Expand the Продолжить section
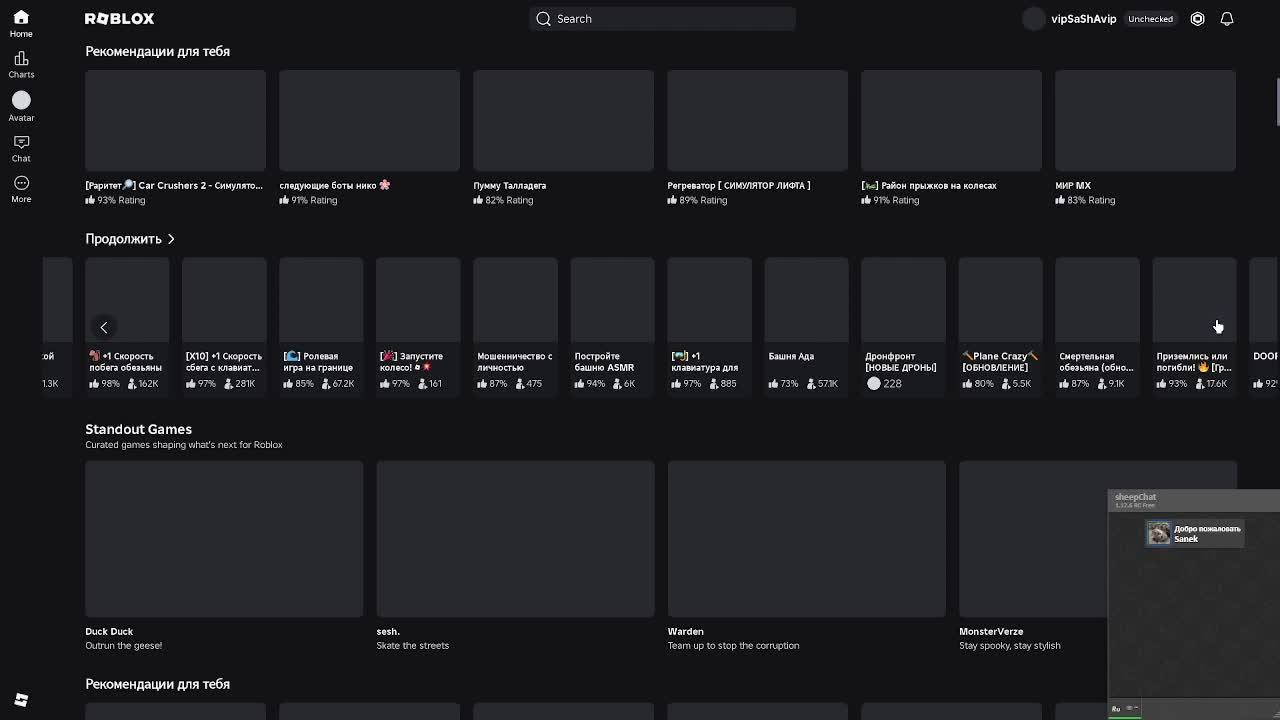Viewport: 1280px width, 720px height. (x=130, y=239)
